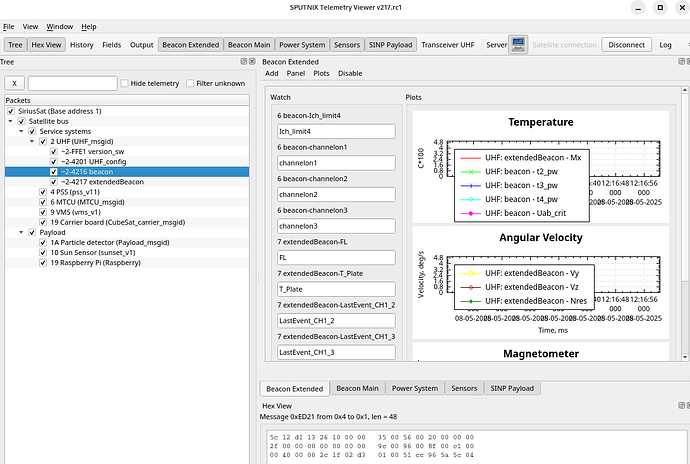Click the magenta Uab_crit legend marker
This screenshot has height=464, width=690.
pos(471,213)
